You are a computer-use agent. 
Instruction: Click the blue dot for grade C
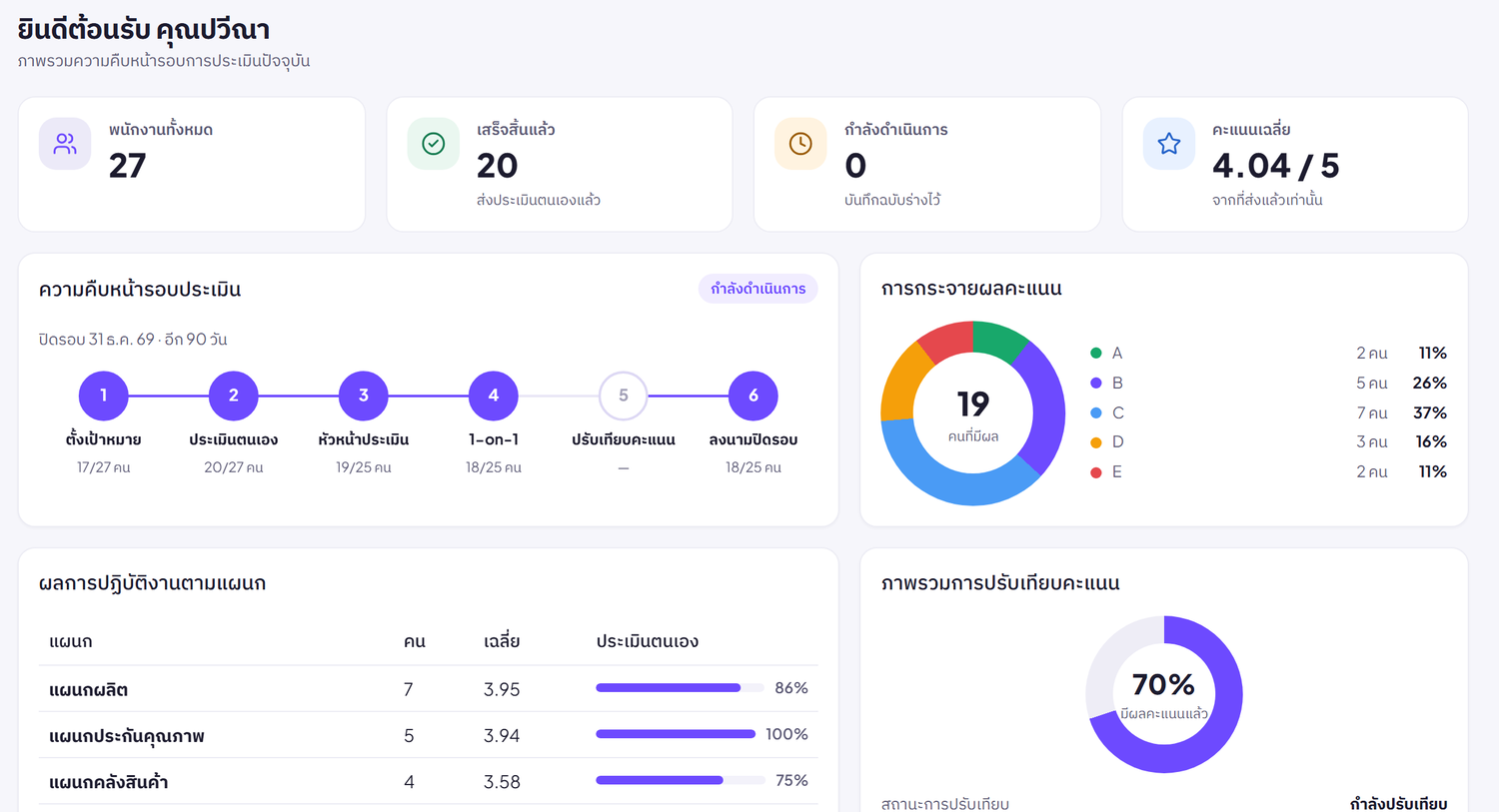click(1096, 412)
